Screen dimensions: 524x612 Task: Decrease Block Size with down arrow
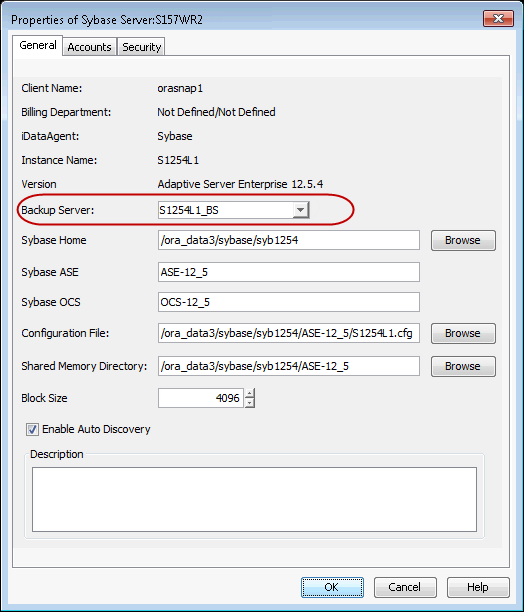250,403
